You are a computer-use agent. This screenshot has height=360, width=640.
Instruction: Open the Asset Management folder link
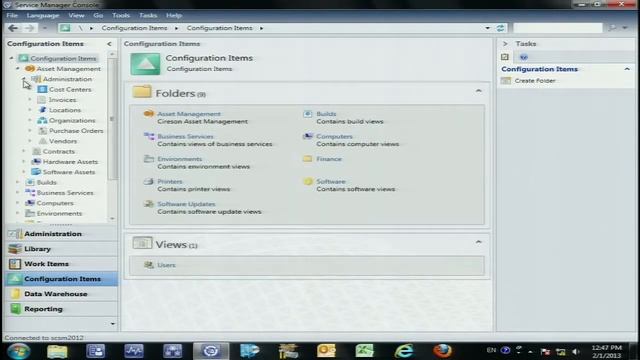coord(189,114)
